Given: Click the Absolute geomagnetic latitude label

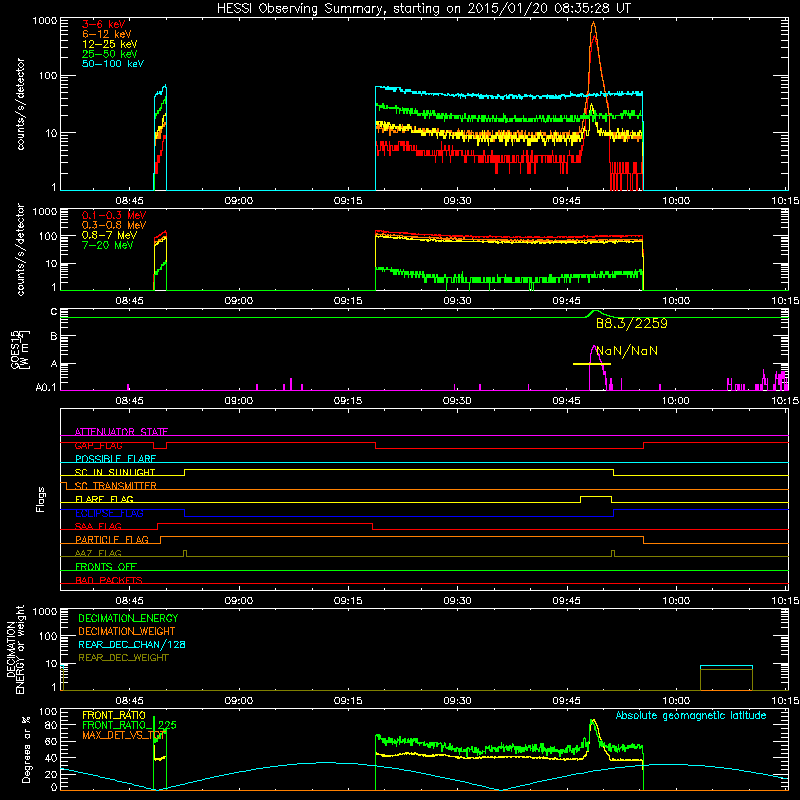Looking at the screenshot, I should [x=691, y=716].
